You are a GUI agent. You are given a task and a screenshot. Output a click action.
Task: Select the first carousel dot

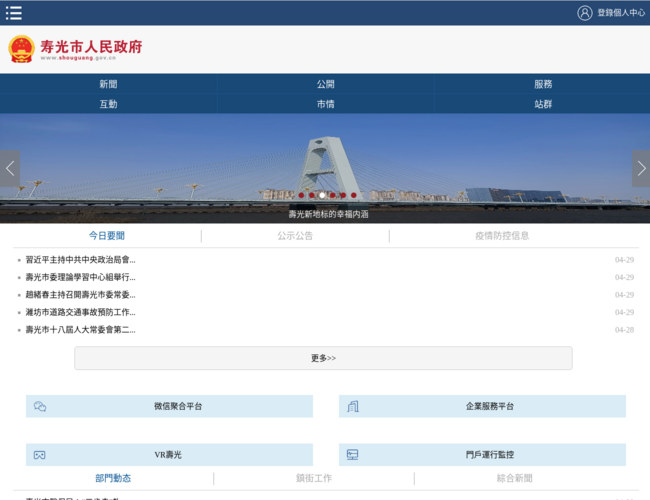click(301, 195)
